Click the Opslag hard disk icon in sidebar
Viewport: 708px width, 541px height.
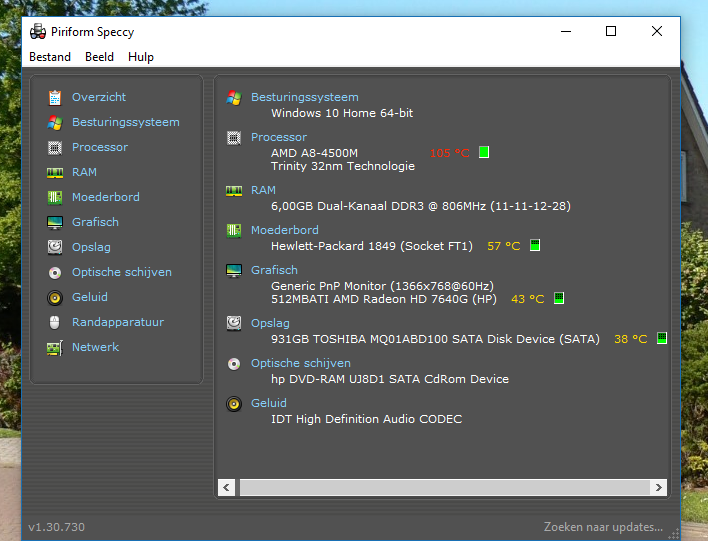pyautogui.click(x=55, y=247)
